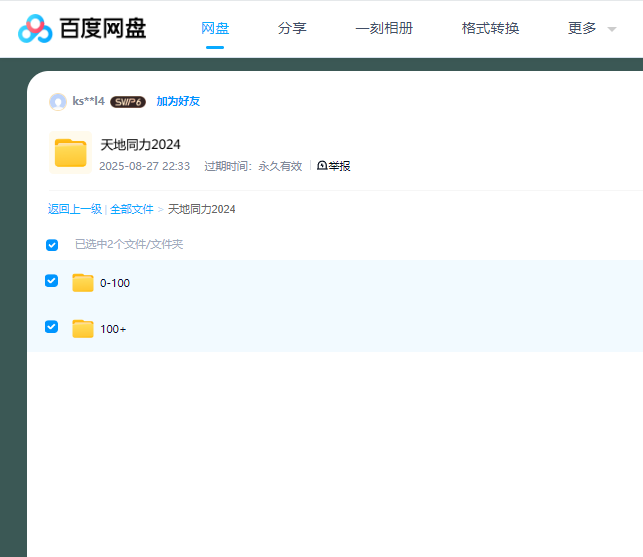Open the 100+ folder via its icon

(x=83, y=329)
